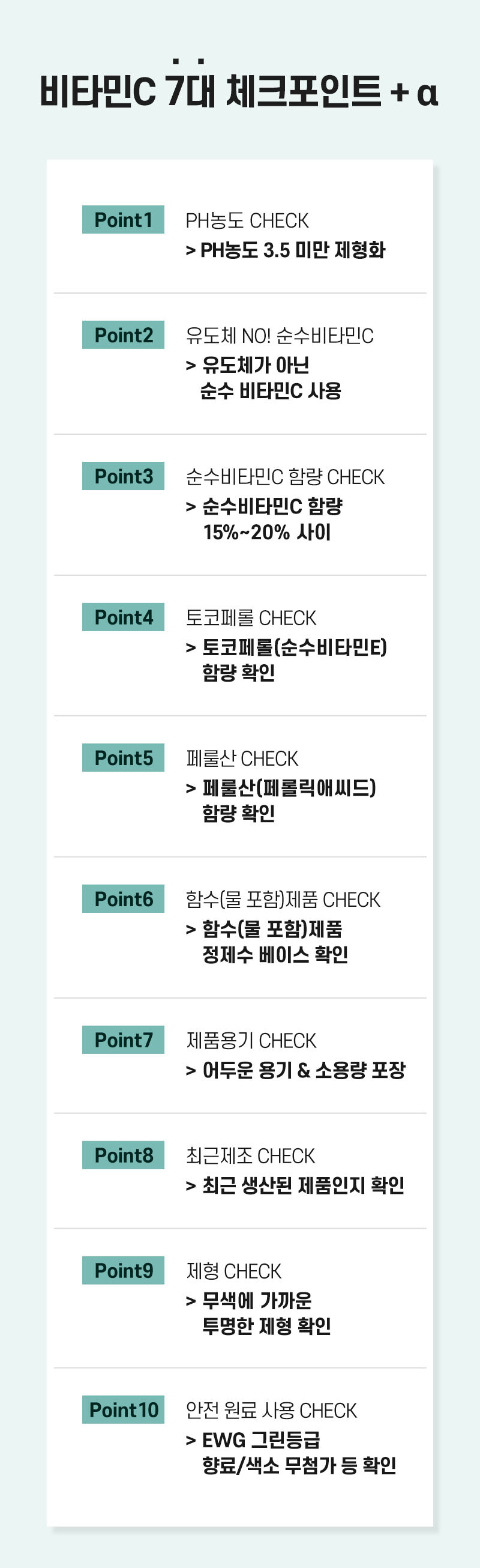
Task: Select the Point7 label
Action: tap(123, 1040)
